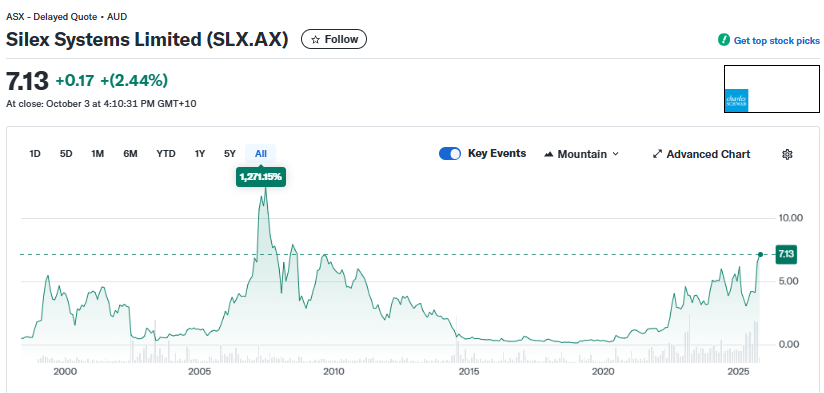Viewport: 824px width, 393px height.
Task: Select the 5Y time range
Action: click(x=230, y=154)
